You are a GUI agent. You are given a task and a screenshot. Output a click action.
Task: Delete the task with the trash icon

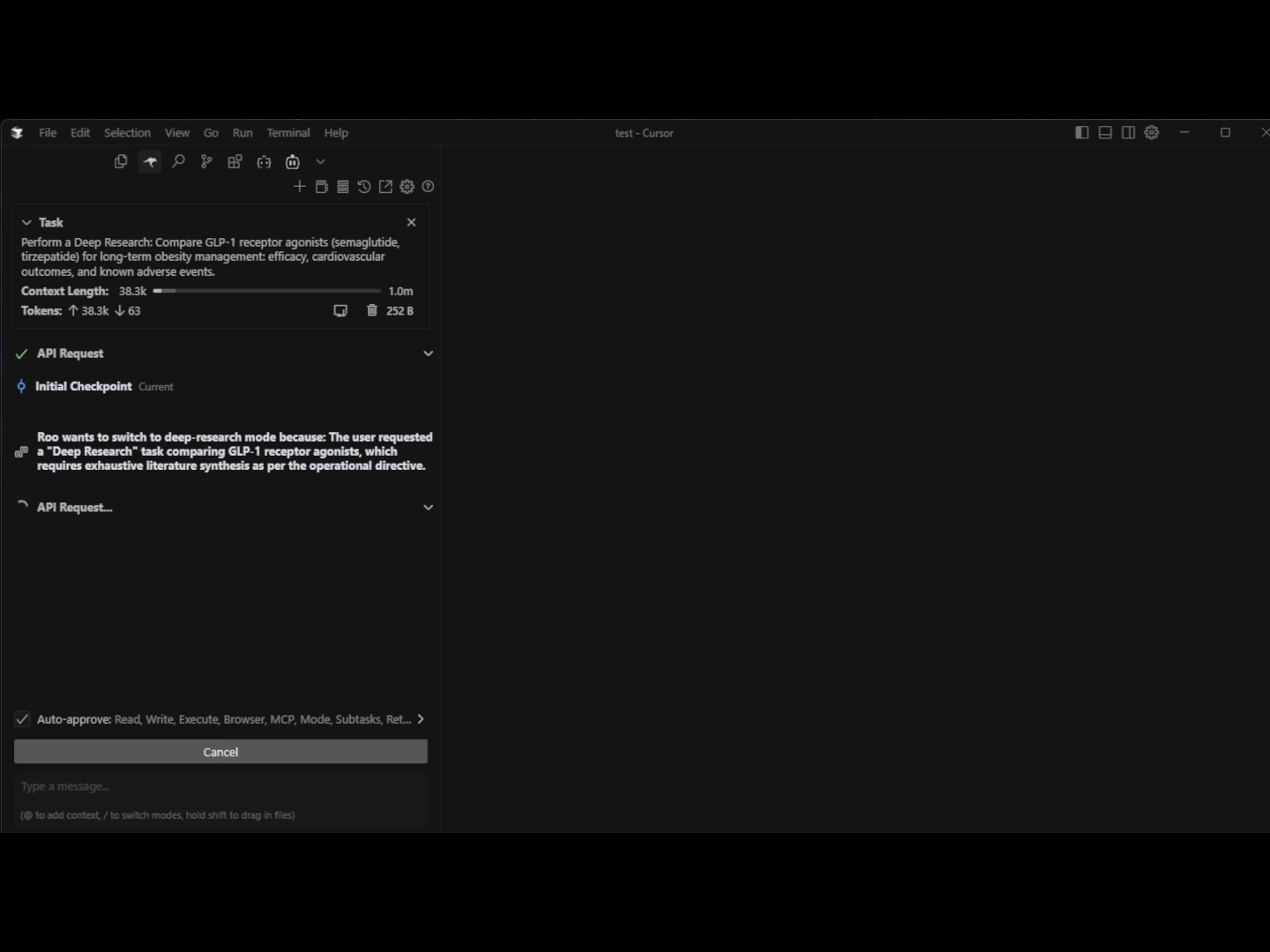371,310
